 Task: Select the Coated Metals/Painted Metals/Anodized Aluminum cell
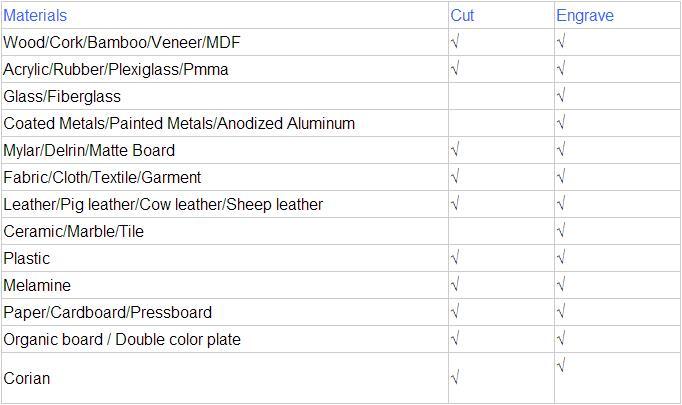tap(180, 123)
